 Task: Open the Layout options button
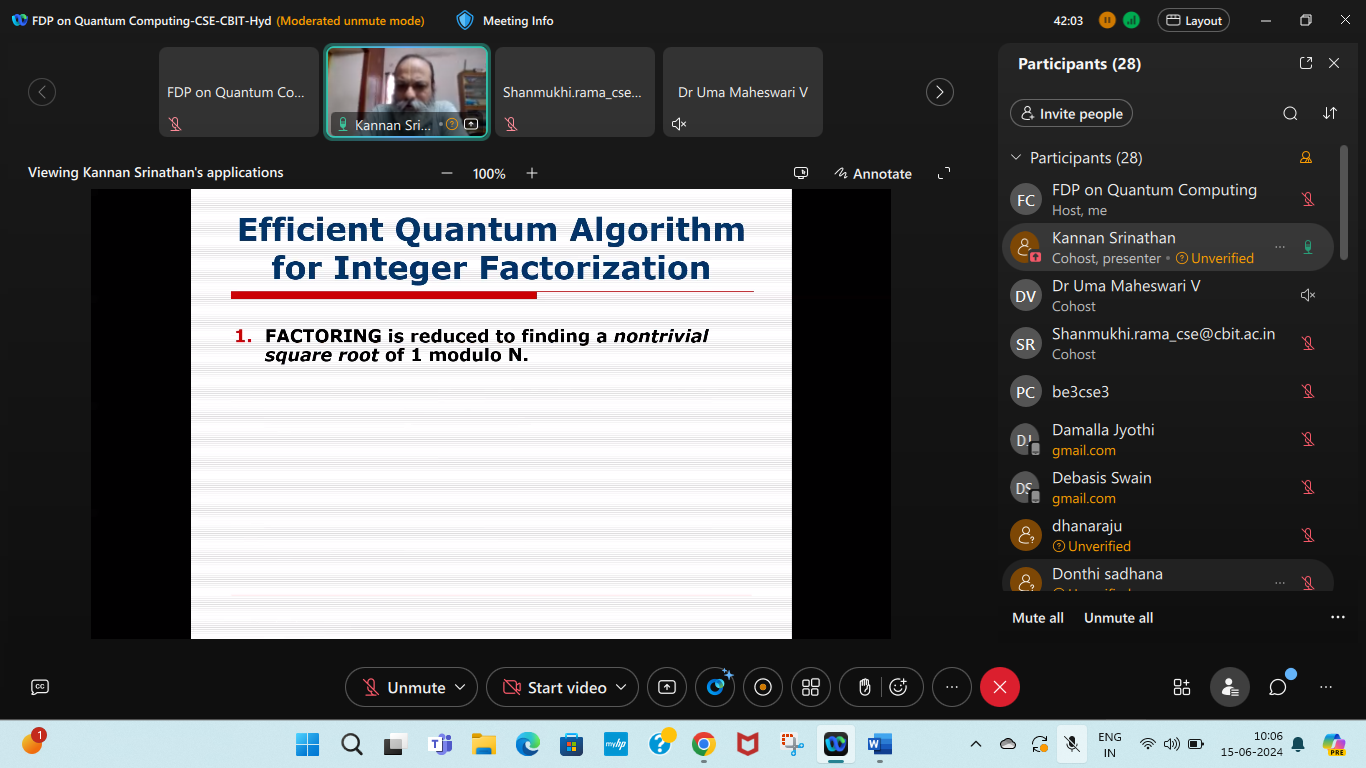click(x=1193, y=20)
